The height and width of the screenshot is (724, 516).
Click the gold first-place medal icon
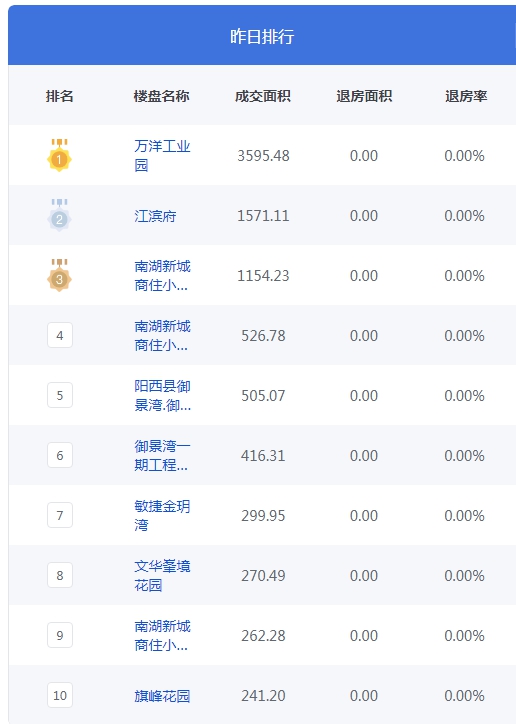pos(59,155)
